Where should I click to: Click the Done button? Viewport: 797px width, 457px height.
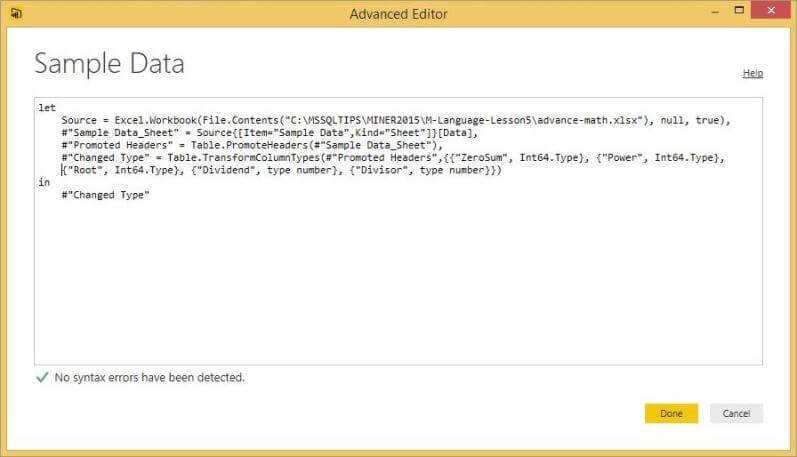[671, 413]
